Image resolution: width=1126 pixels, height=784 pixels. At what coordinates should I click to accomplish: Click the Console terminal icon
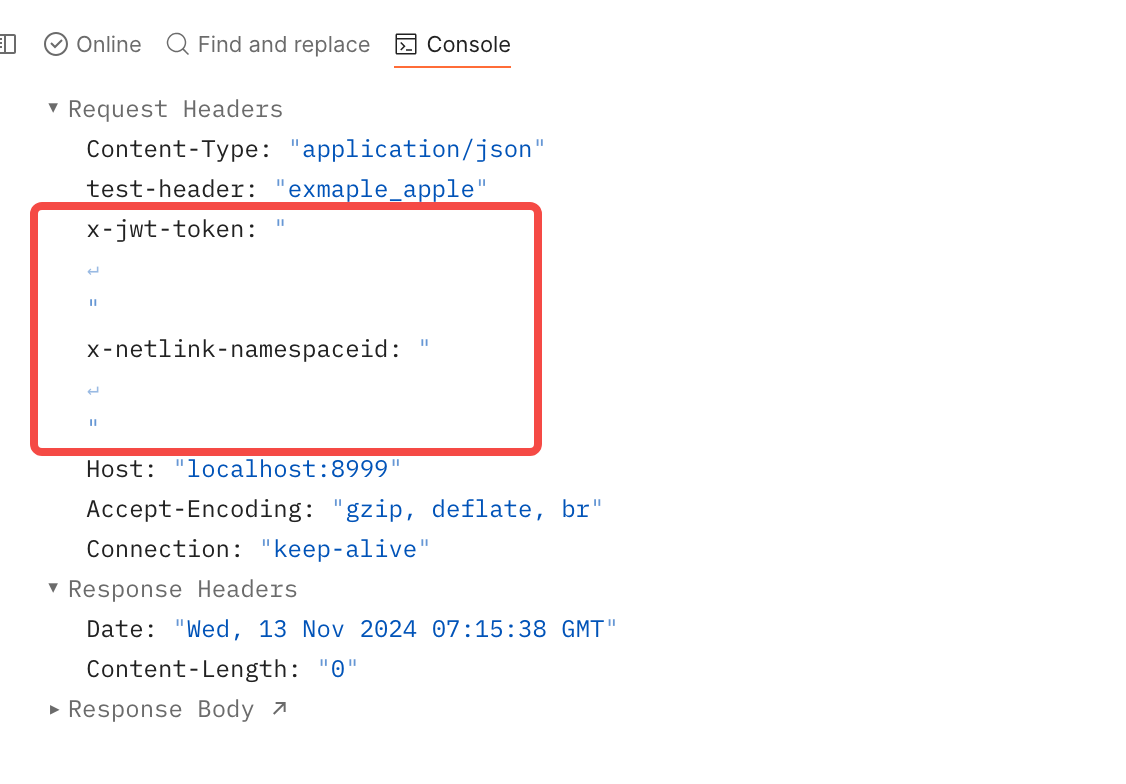406,44
